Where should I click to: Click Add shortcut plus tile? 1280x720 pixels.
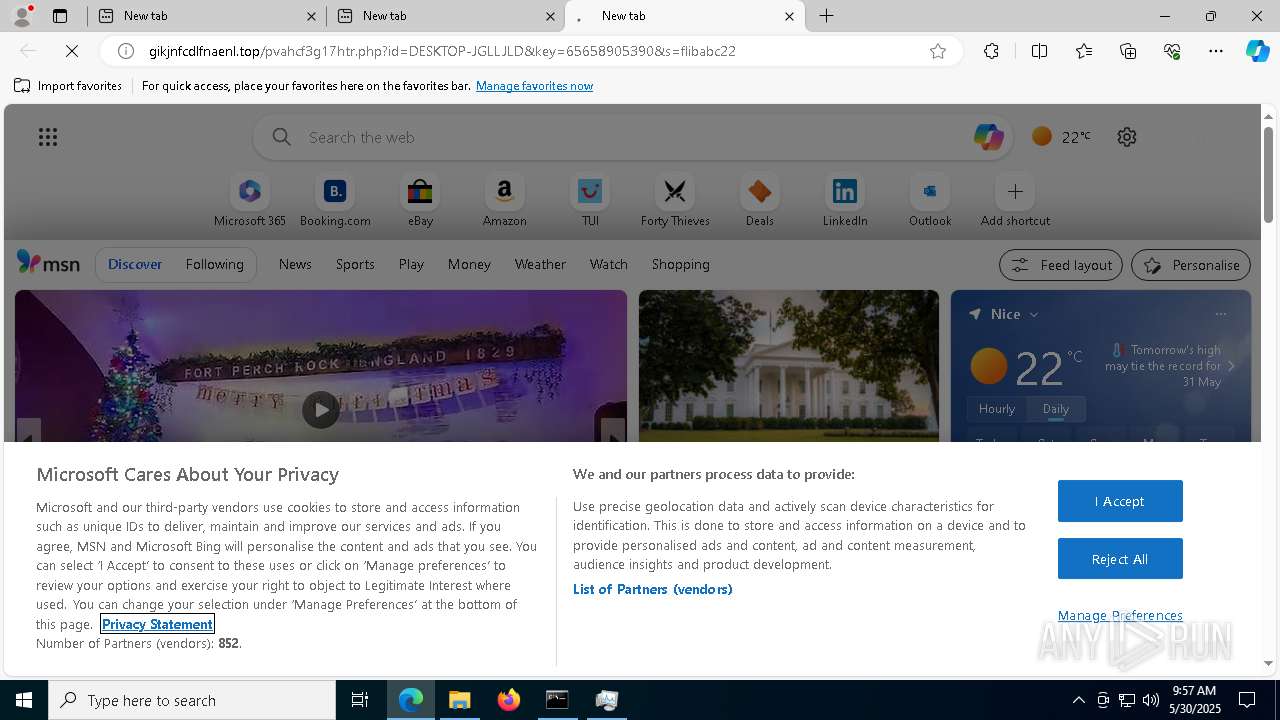click(x=1015, y=201)
